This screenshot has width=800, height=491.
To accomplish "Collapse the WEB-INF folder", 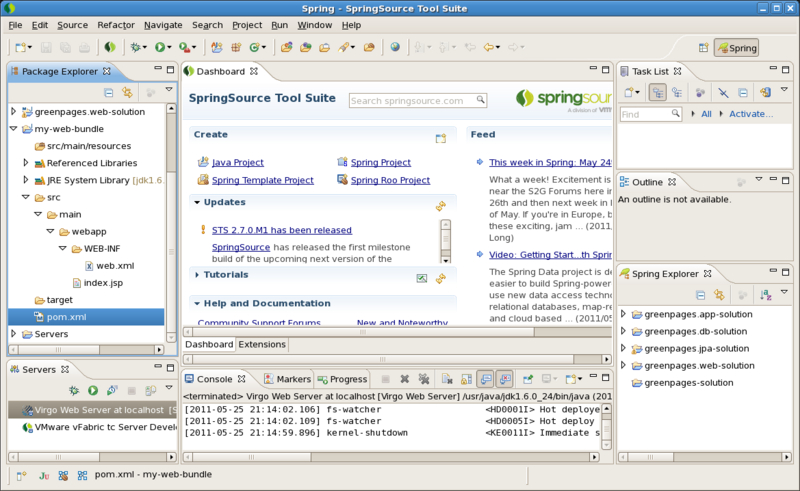I will coord(63,248).
